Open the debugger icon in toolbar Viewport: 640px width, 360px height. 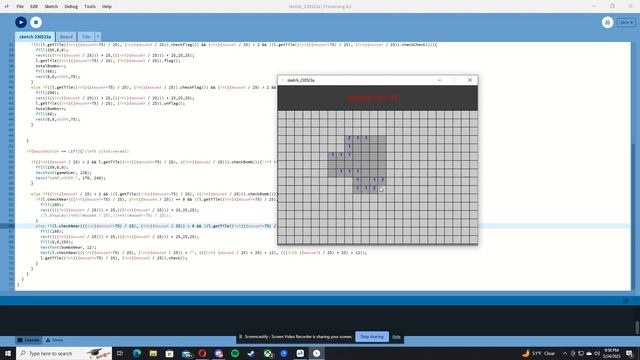(607, 22)
